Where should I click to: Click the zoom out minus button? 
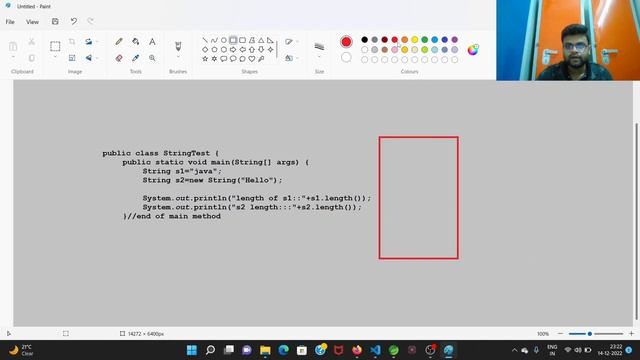click(560, 334)
